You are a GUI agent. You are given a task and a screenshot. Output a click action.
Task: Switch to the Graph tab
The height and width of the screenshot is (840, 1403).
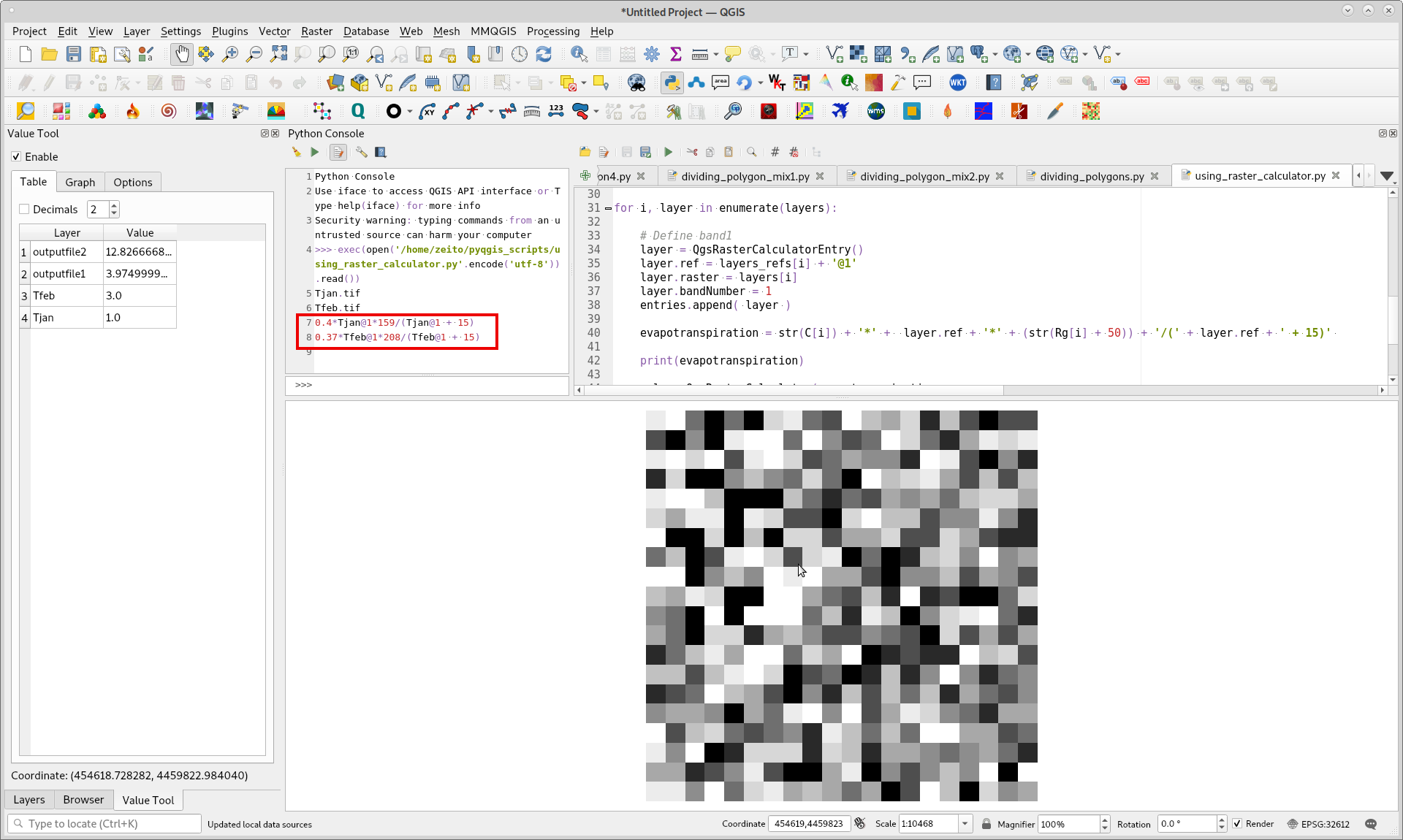point(80,183)
